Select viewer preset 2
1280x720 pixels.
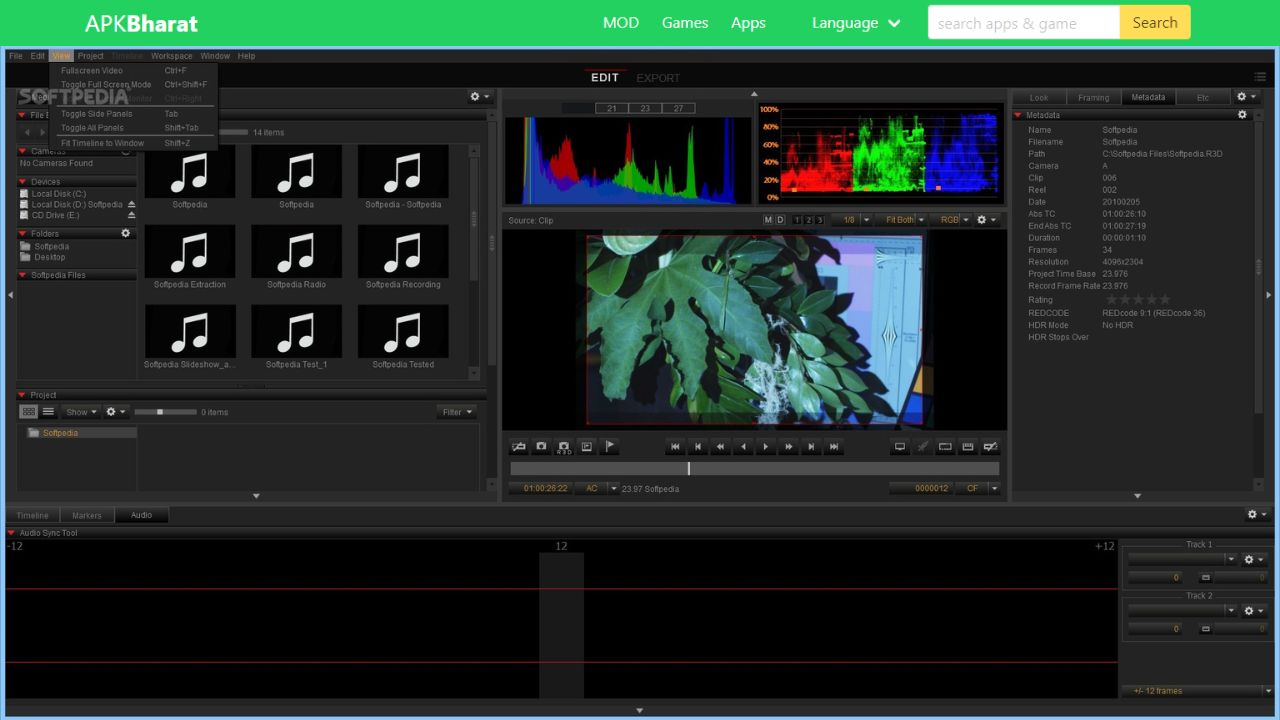(809, 220)
